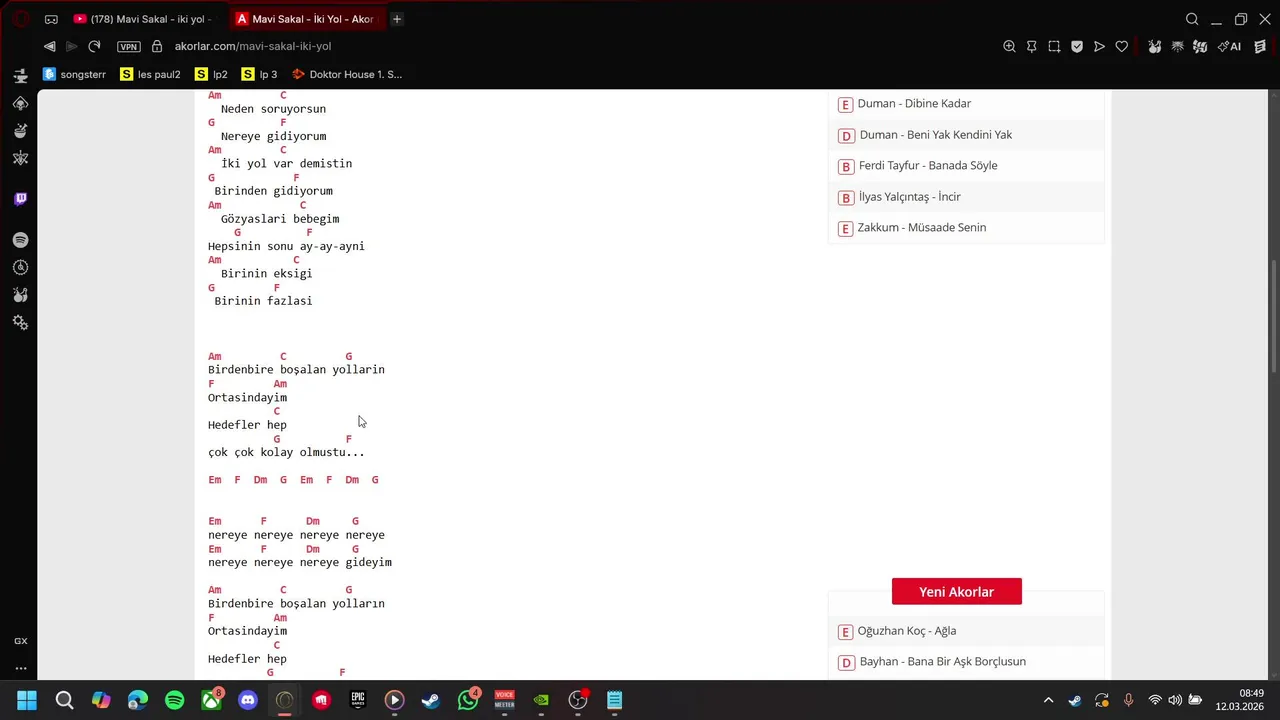Click lyric 'çok çok kolay olmustu...'
This screenshot has height=720, width=1280.
coord(286,452)
